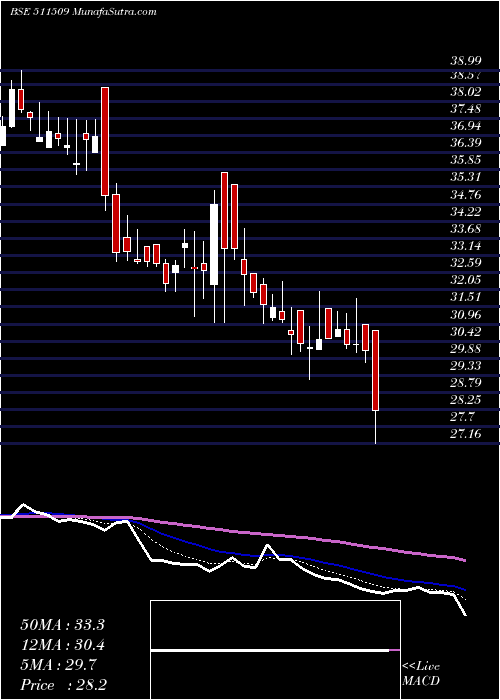Viewport: 500px width, 700px height.
Task: Click the 36.39 price axis label
Action: 466,143
